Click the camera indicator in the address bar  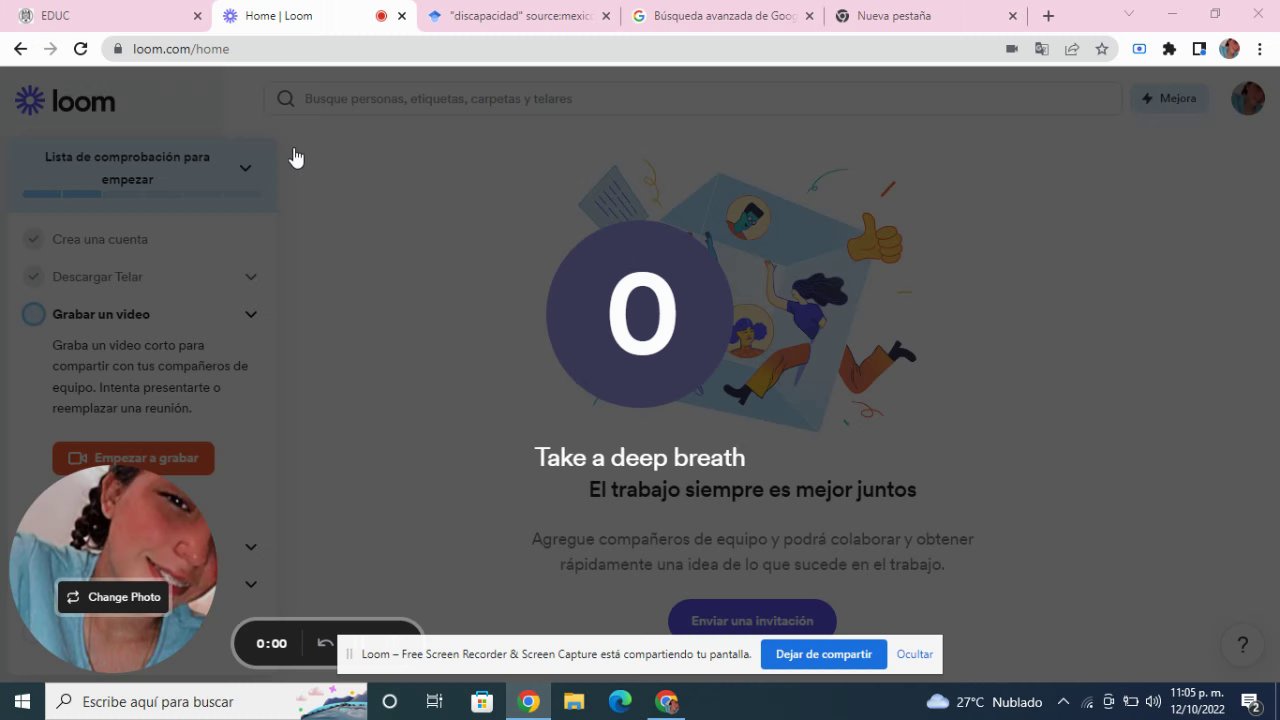[x=1012, y=48]
